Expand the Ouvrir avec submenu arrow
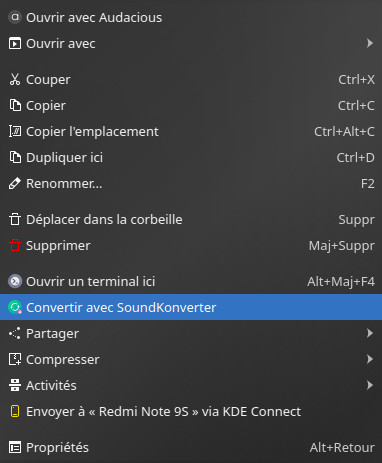 click(369, 43)
